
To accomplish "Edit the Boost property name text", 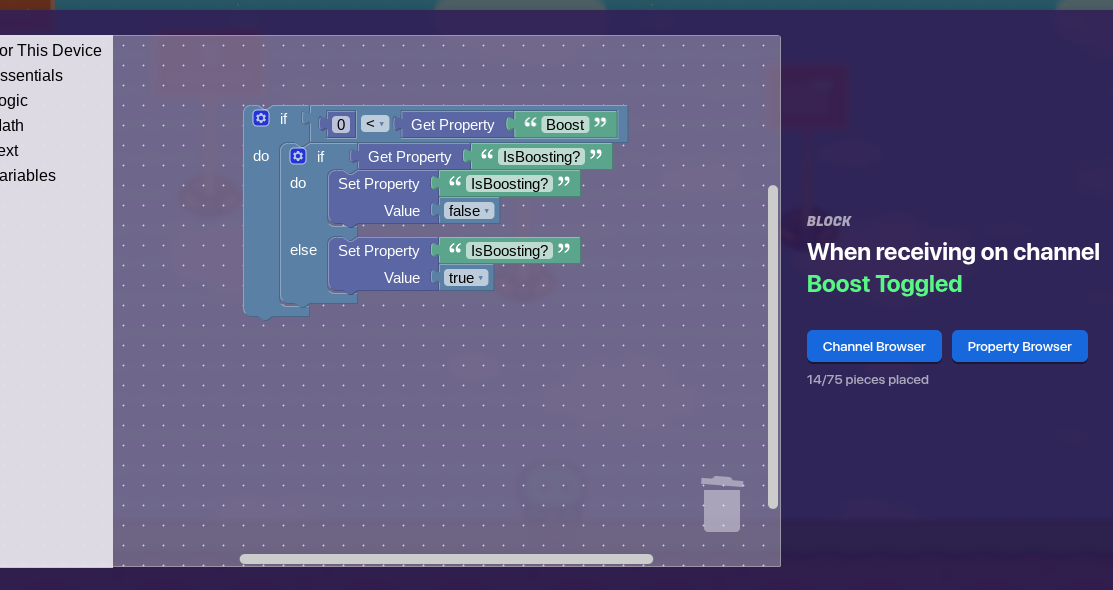I will pos(565,125).
